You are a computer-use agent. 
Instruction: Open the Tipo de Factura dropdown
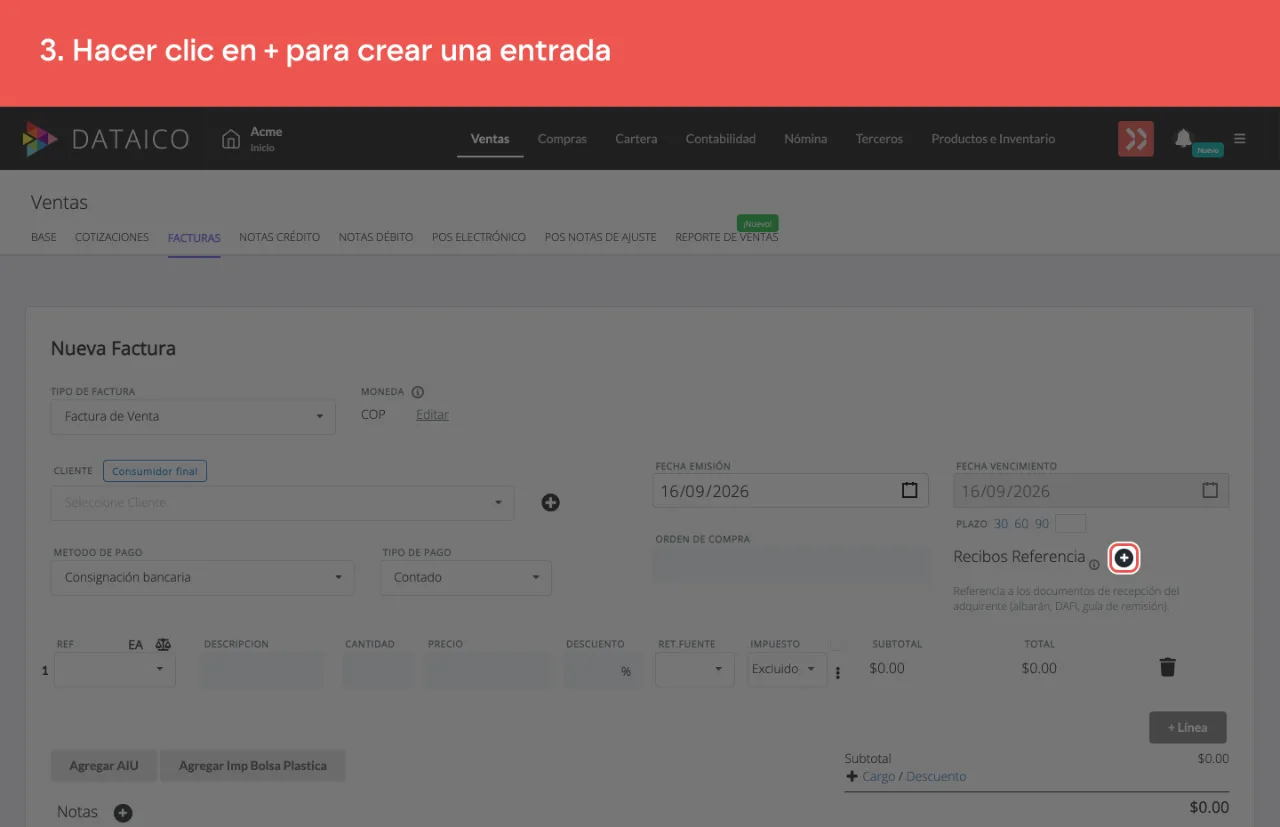193,416
